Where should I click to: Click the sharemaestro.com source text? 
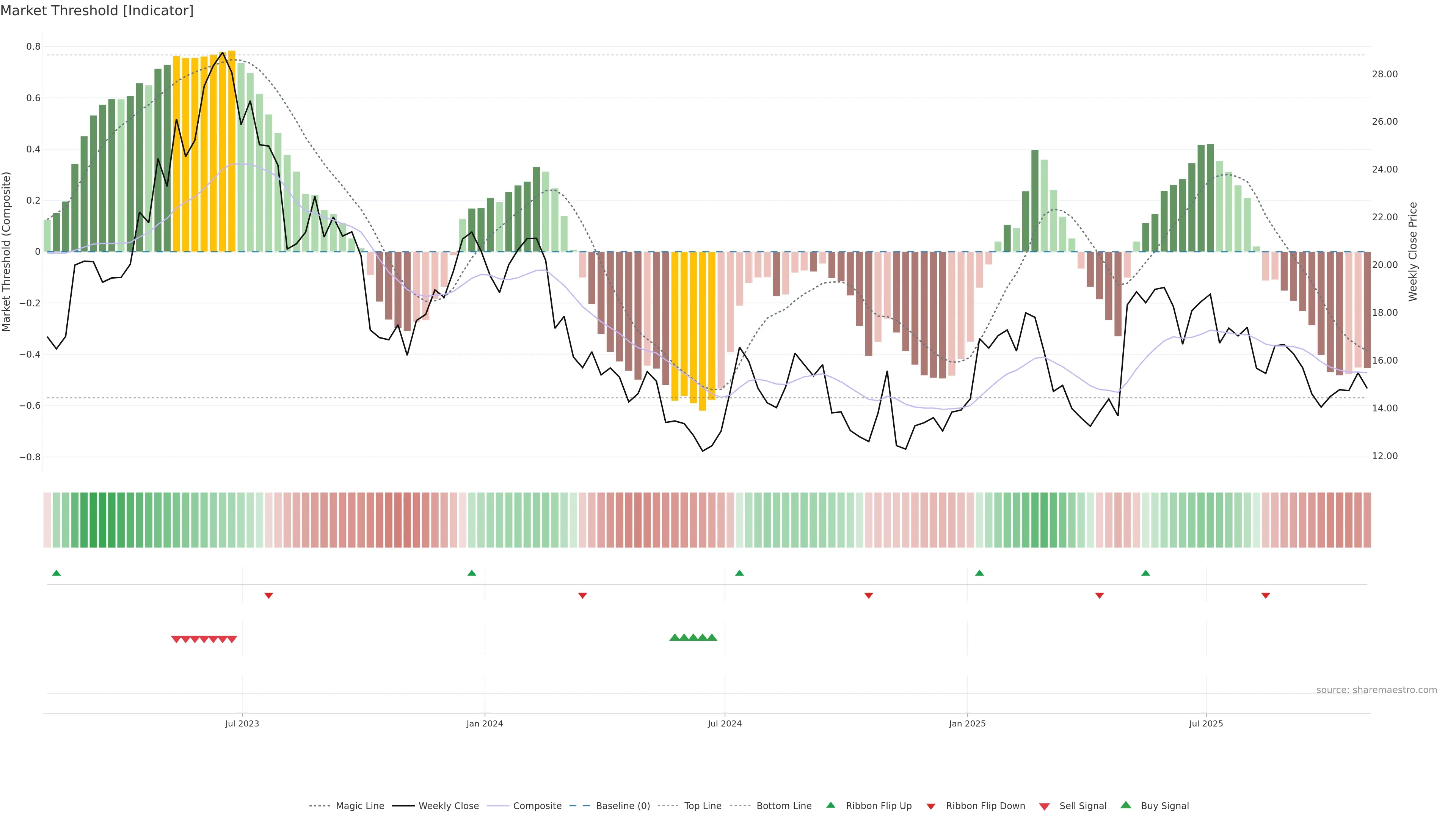pos(1376,690)
